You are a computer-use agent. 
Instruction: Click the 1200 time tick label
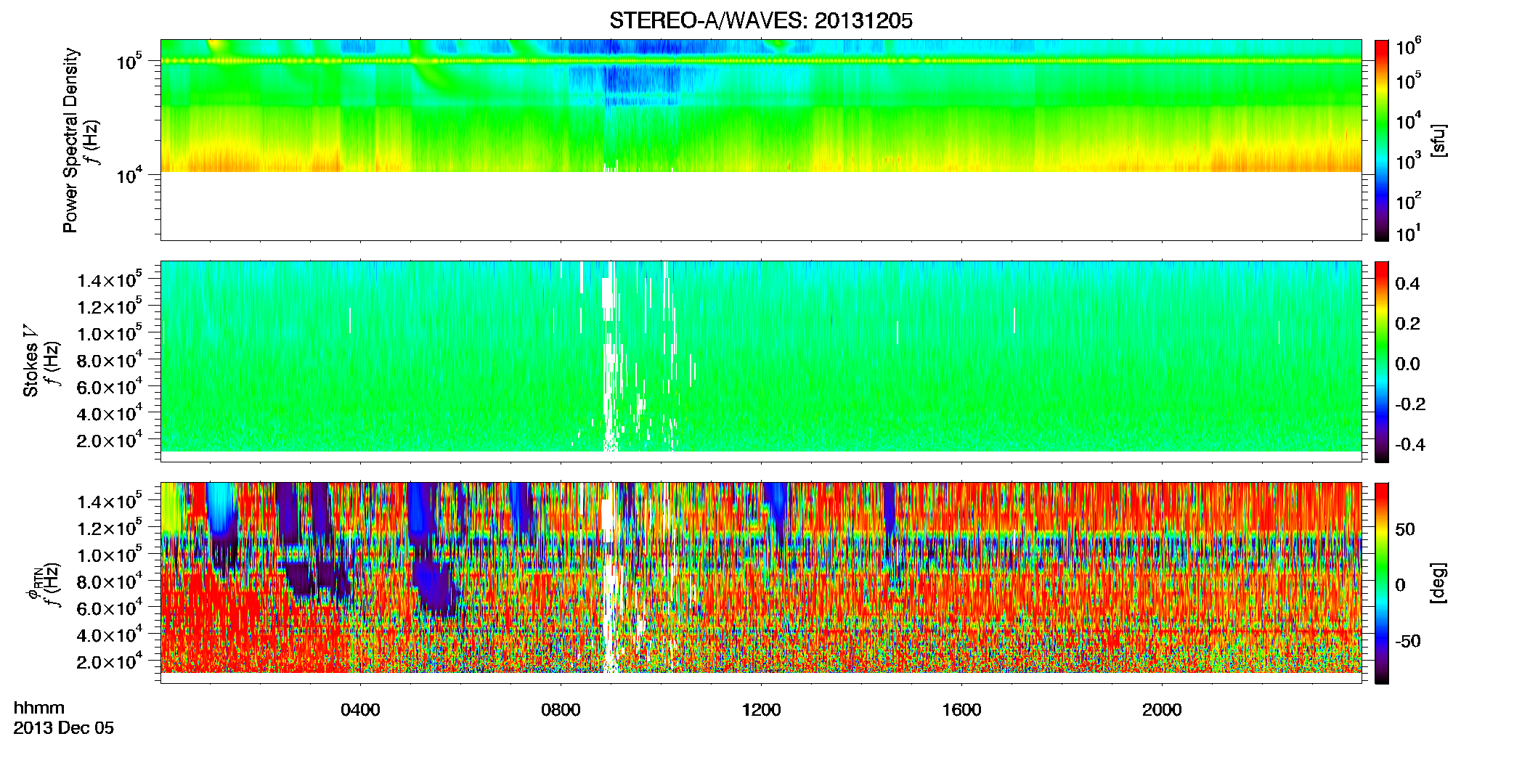(x=761, y=710)
